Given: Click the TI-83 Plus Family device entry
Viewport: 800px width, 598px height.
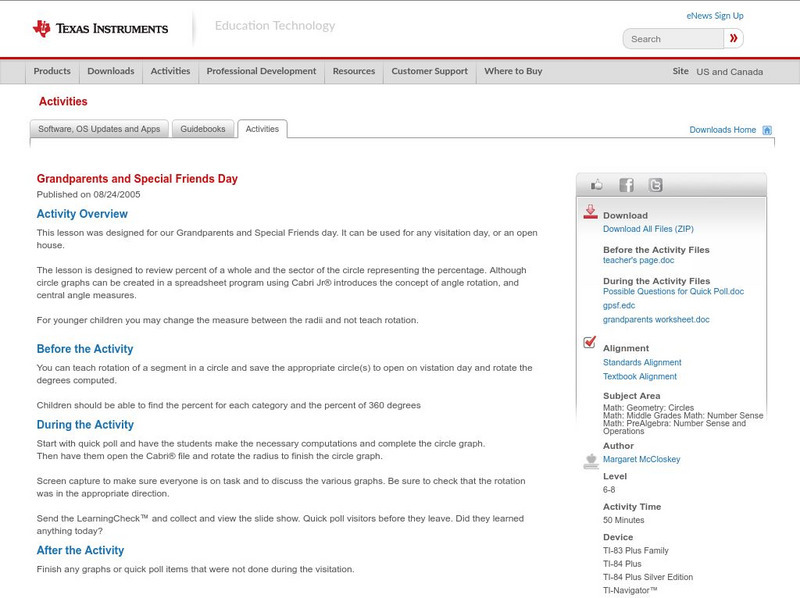Looking at the screenshot, I should (x=636, y=551).
